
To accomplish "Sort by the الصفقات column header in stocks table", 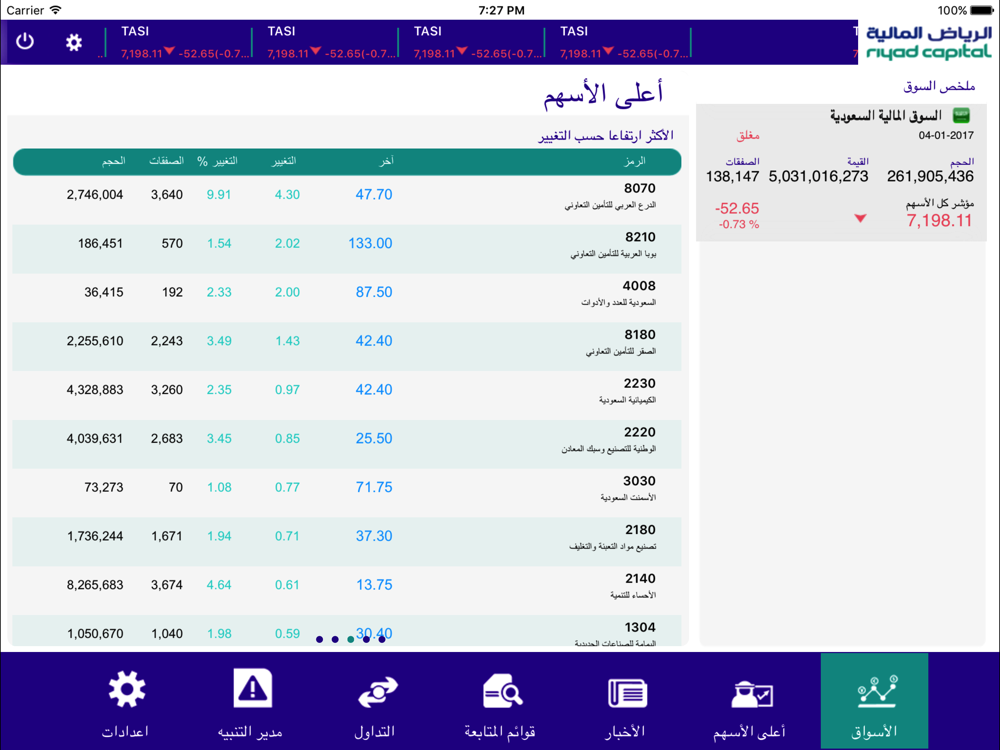I will point(166,161).
